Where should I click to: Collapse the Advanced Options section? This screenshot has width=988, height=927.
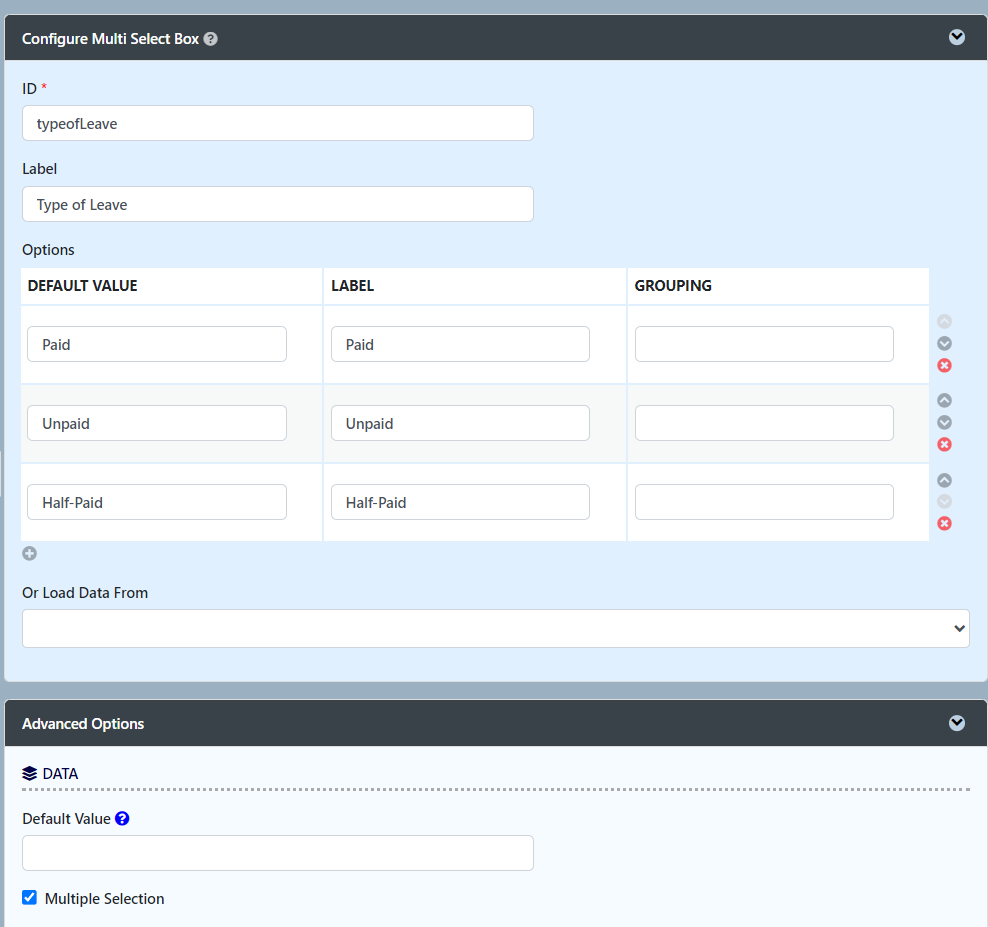click(x=956, y=723)
